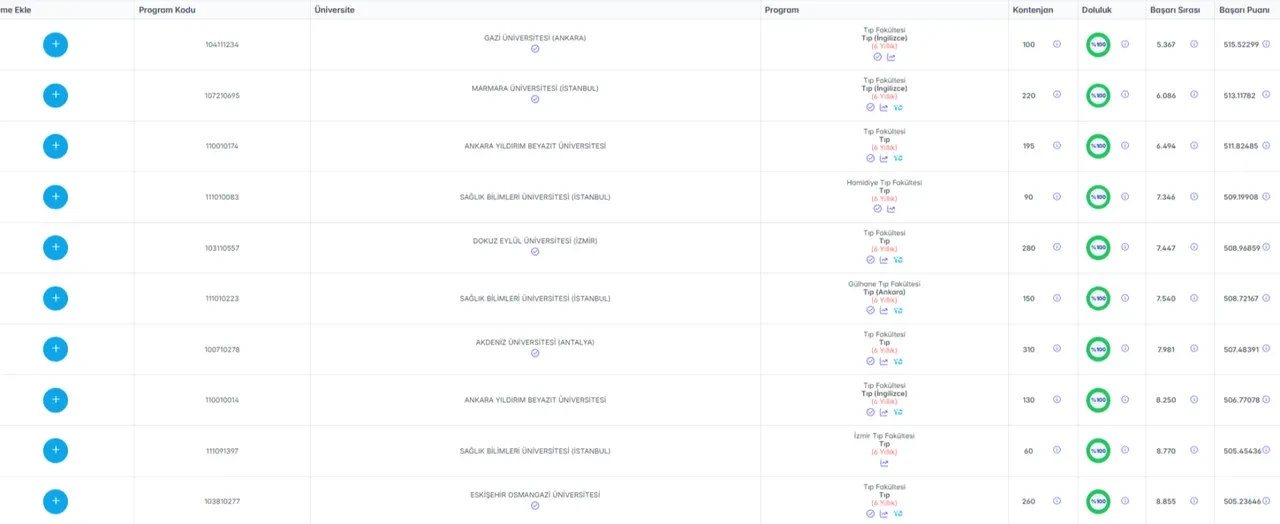Open the chart icon for Marmara Tıp (İngilizce)
Screen dimensions: 1280x524
[884, 107]
